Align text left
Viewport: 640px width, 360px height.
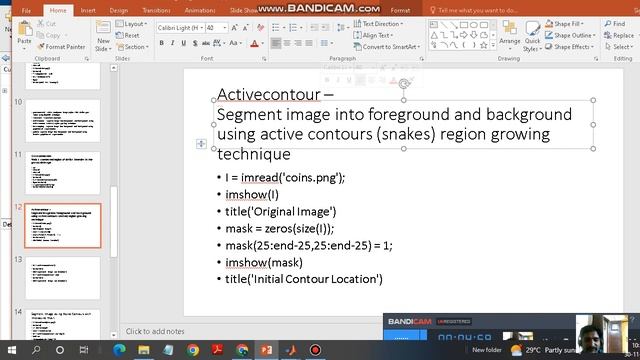[x=276, y=43]
